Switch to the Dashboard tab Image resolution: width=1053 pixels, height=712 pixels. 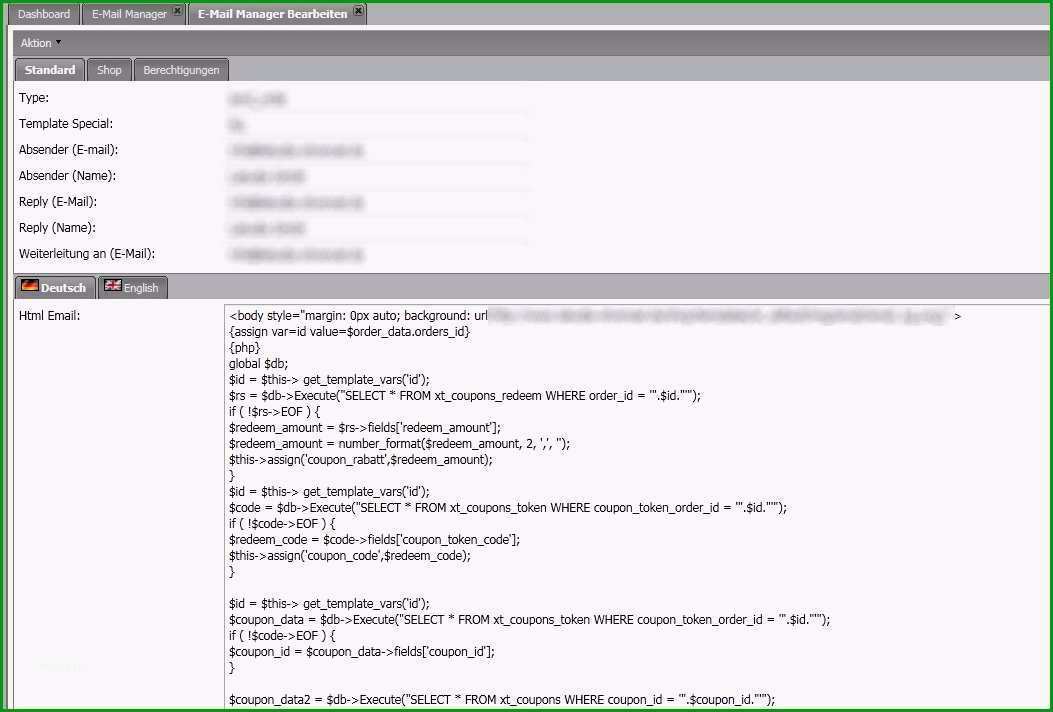pyautogui.click(x=44, y=14)
